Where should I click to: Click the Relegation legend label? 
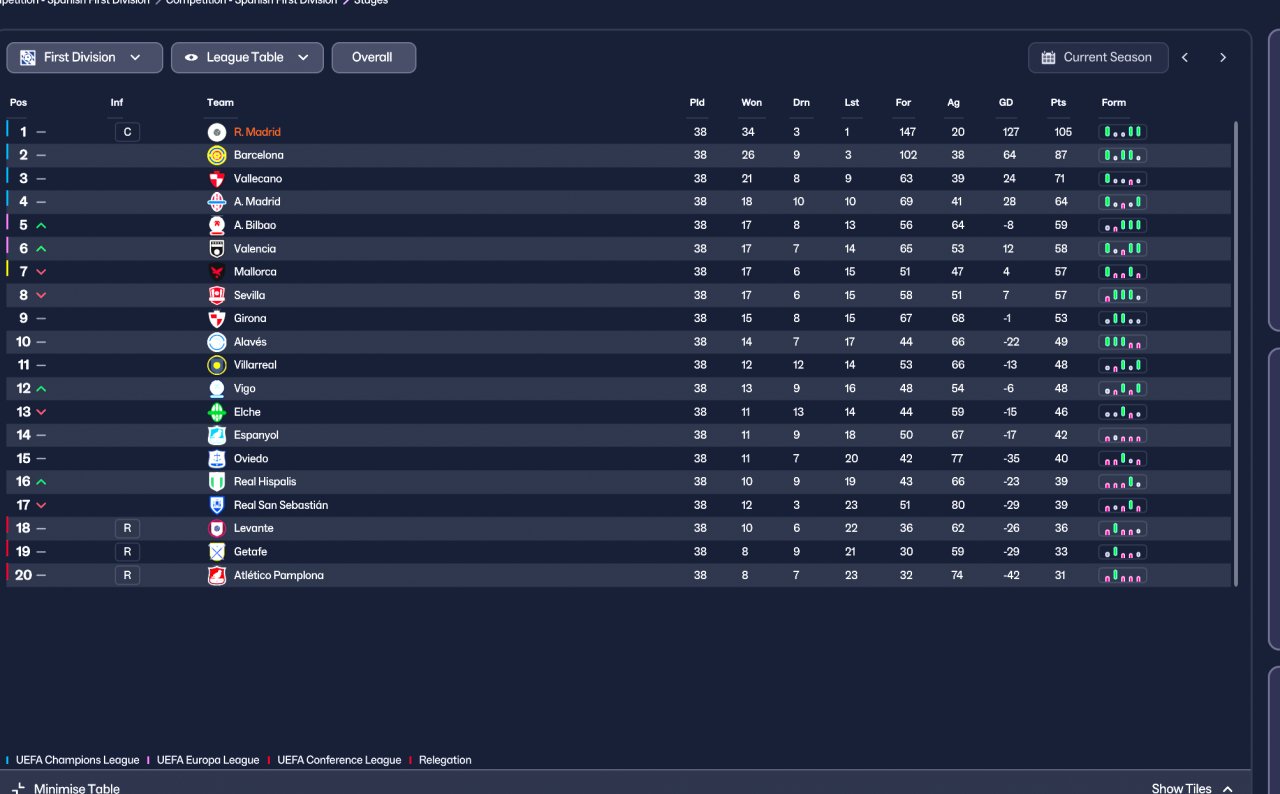[x=445, y=760]
